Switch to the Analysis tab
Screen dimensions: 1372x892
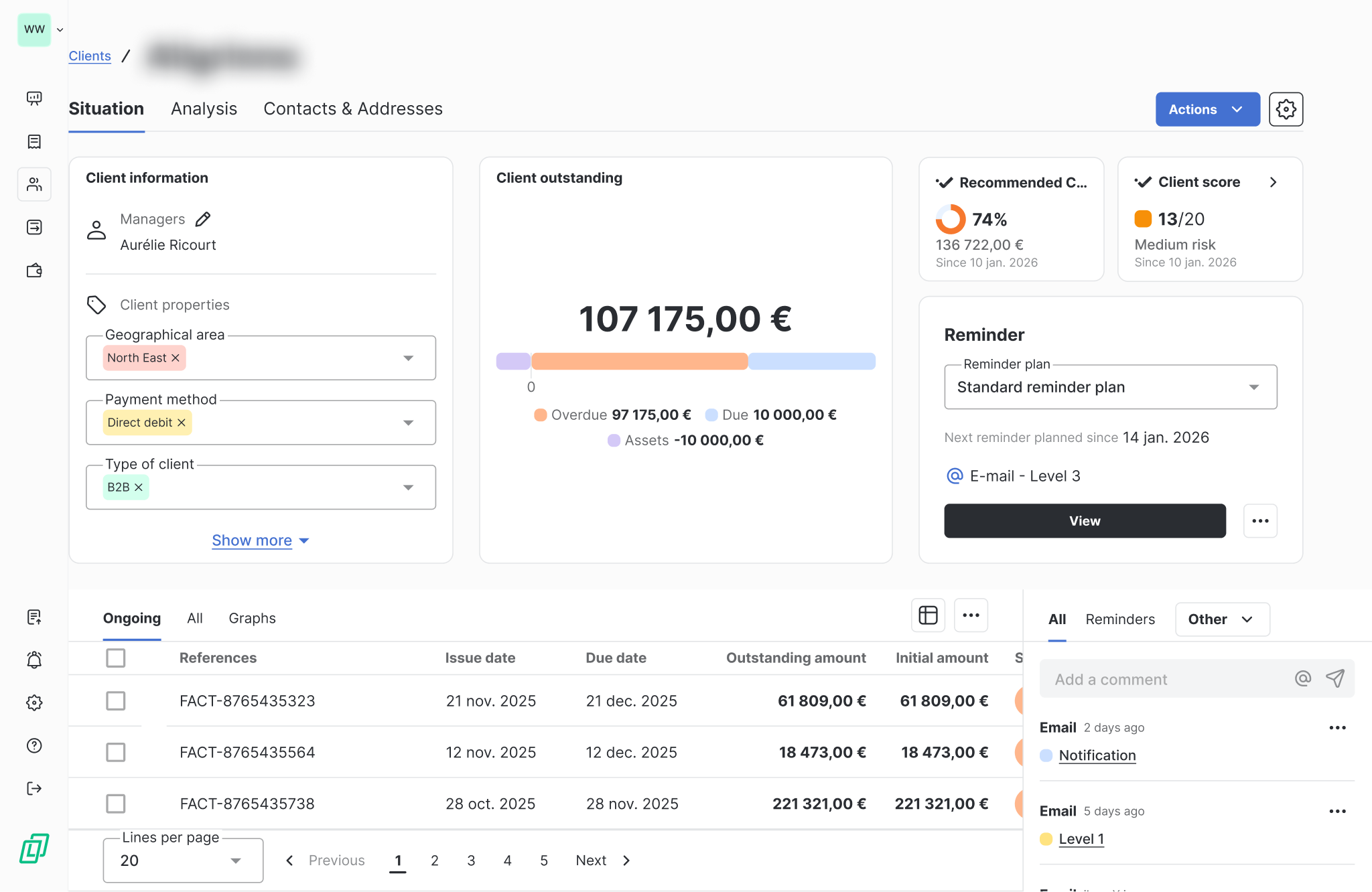[204, 109]
